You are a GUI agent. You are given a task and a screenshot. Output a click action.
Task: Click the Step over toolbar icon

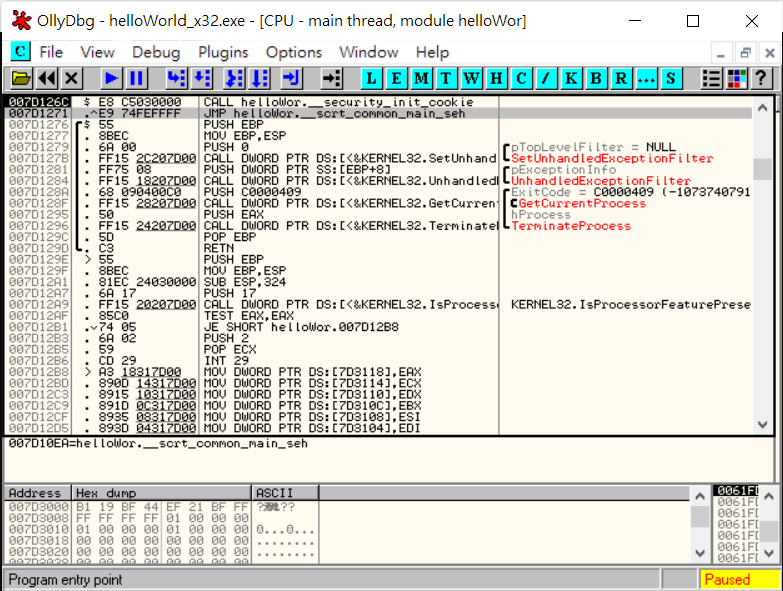[x=202, y=78]
